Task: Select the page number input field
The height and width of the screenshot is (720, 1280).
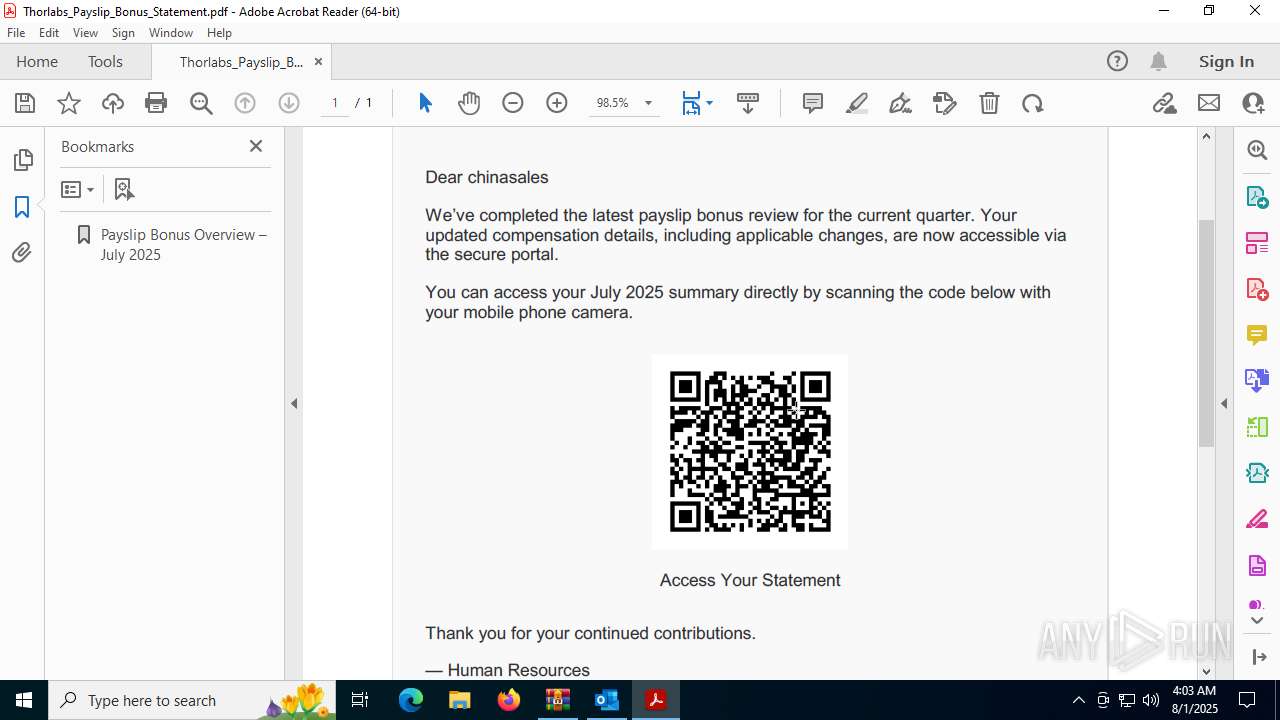Action: click(x=335, y=103)
